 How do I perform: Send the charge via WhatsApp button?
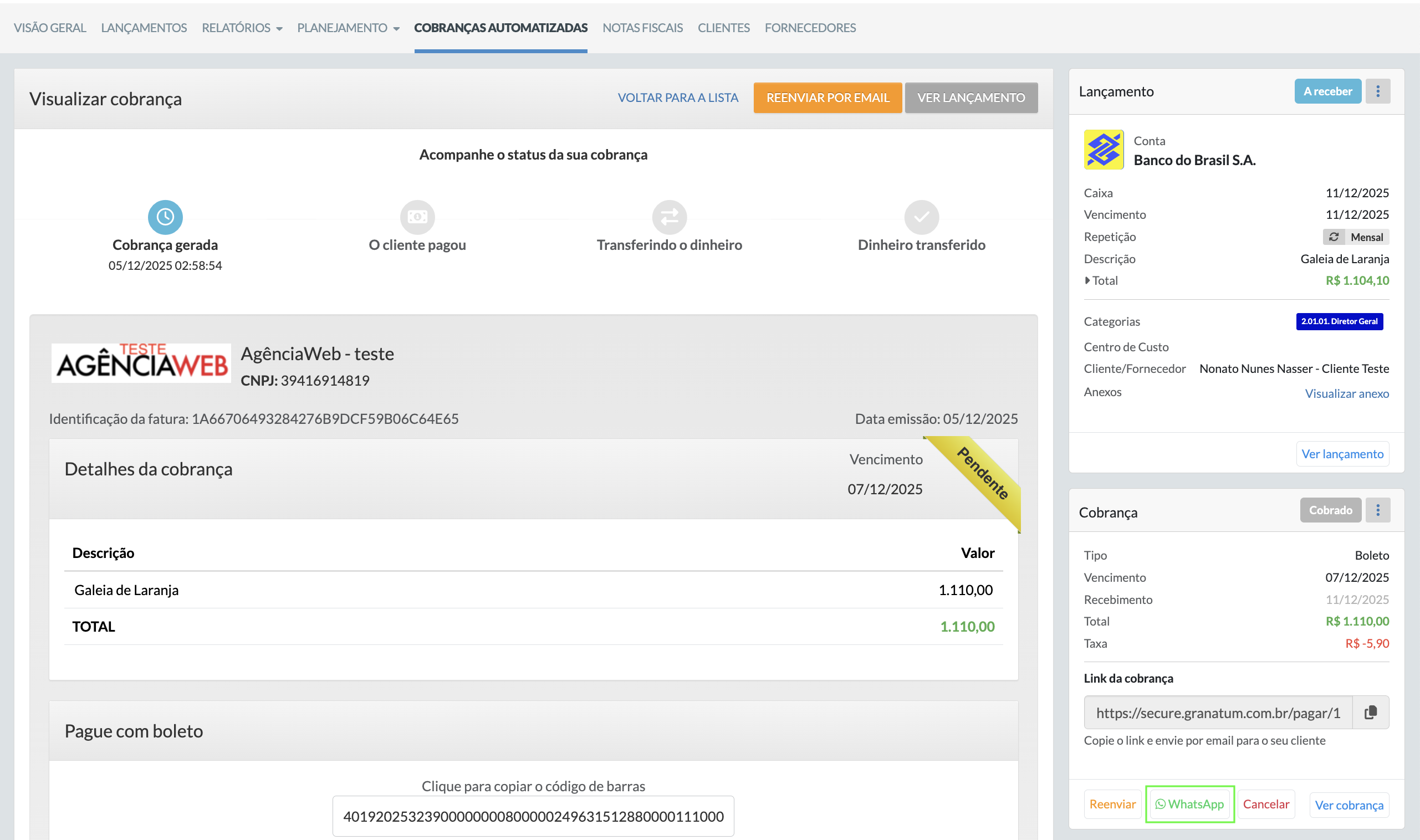coord(1189,804)
